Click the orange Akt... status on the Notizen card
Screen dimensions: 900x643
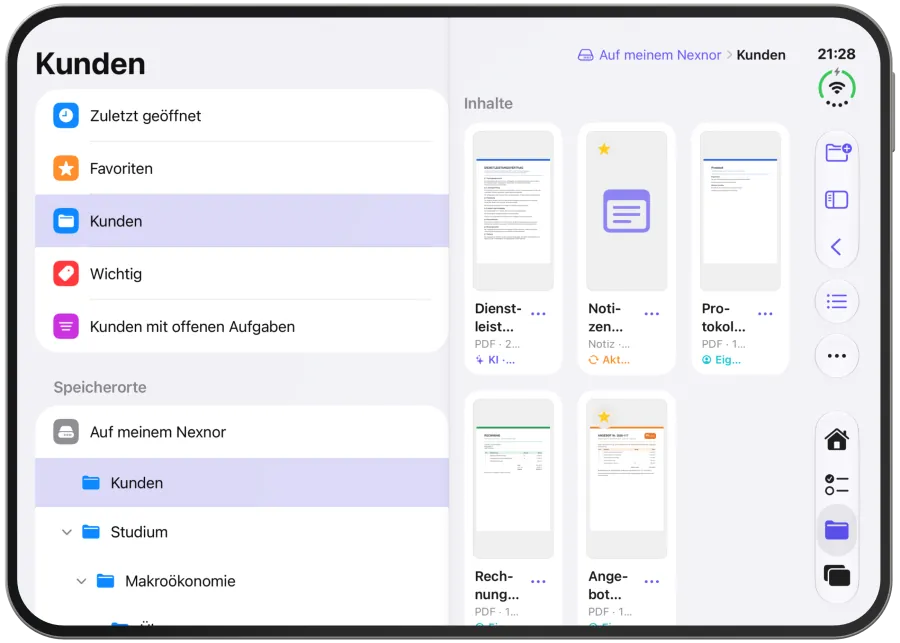[609, 360]
